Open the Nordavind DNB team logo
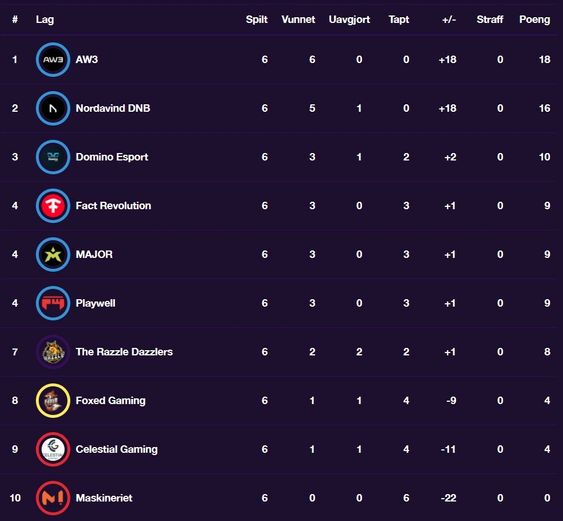Viewport: 563px width, 521px height. 53,108
